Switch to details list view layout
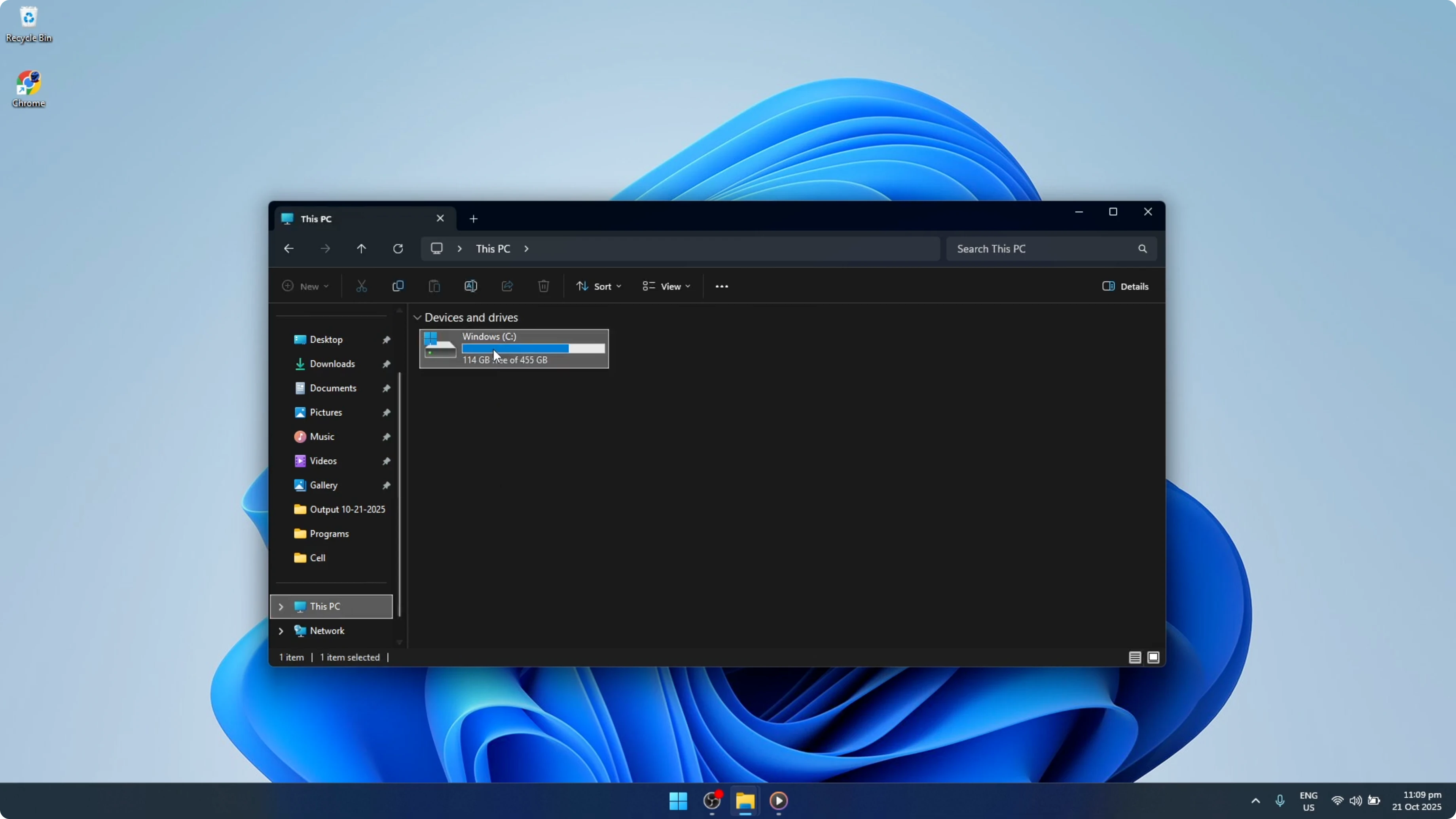The image size is (1456, 819). coord(1134,657)
